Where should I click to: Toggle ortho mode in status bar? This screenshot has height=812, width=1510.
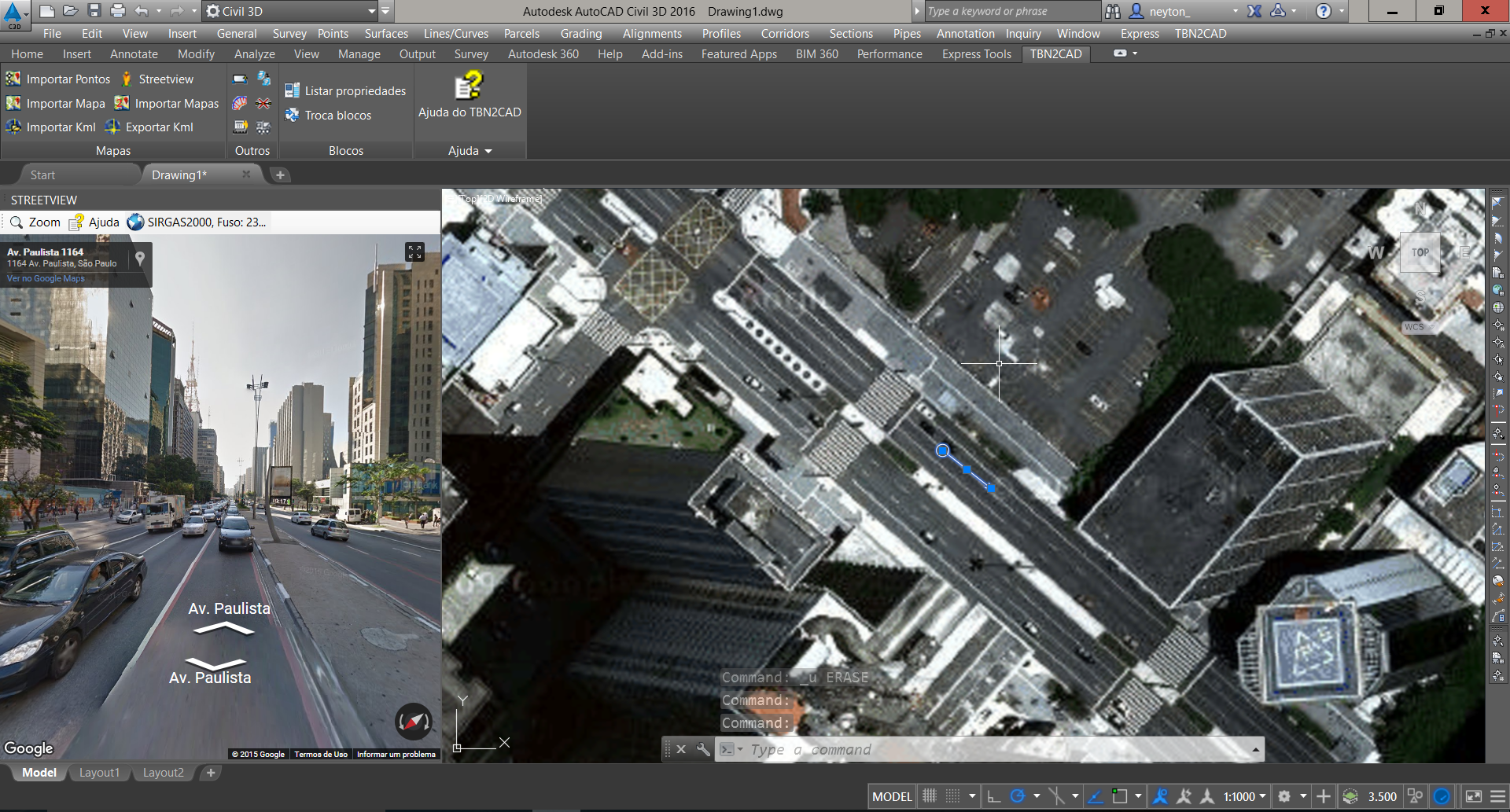(x=994, y=796)
